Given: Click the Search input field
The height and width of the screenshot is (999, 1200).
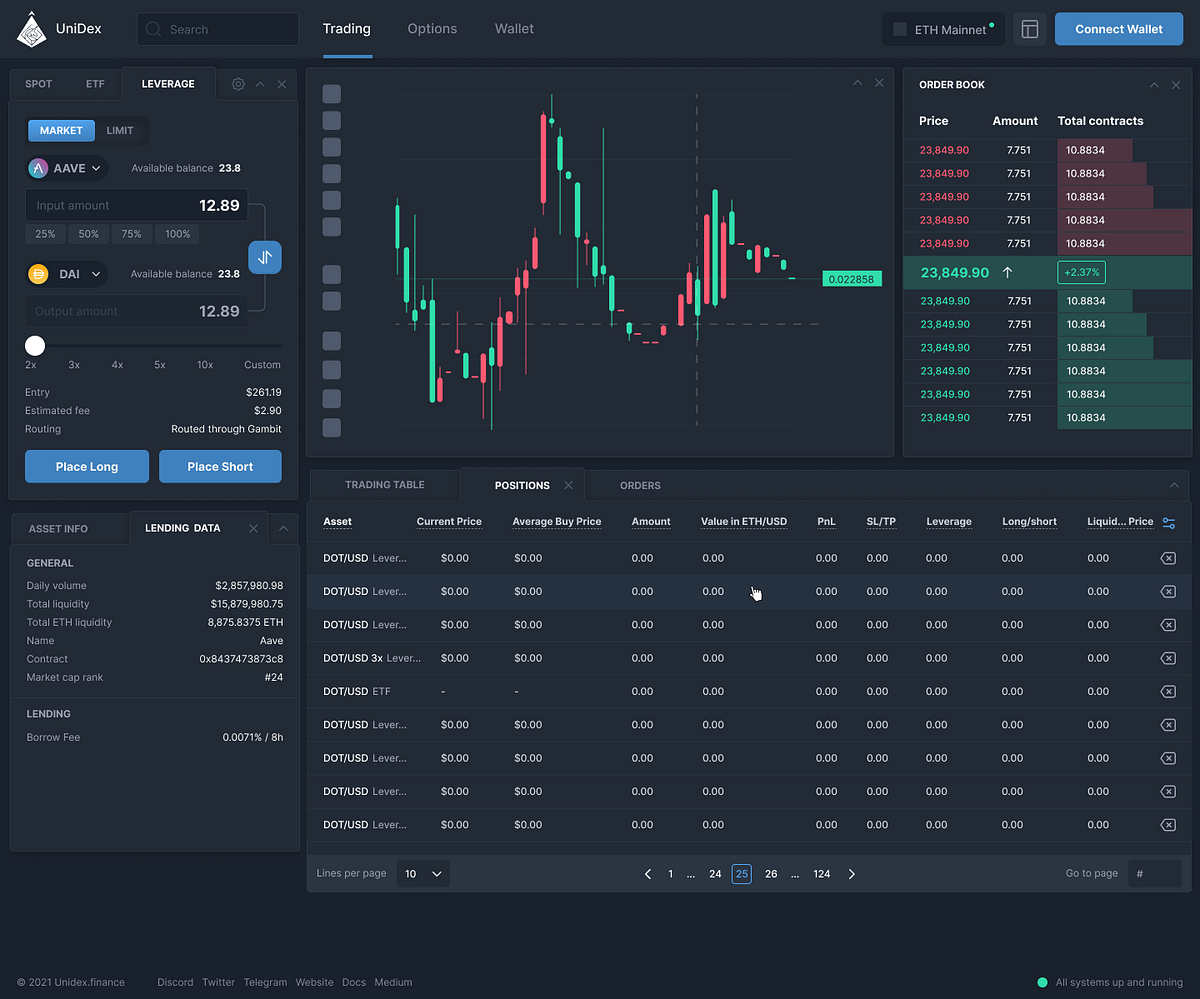Looking at the screenshot, I should (x=218, y=29).
